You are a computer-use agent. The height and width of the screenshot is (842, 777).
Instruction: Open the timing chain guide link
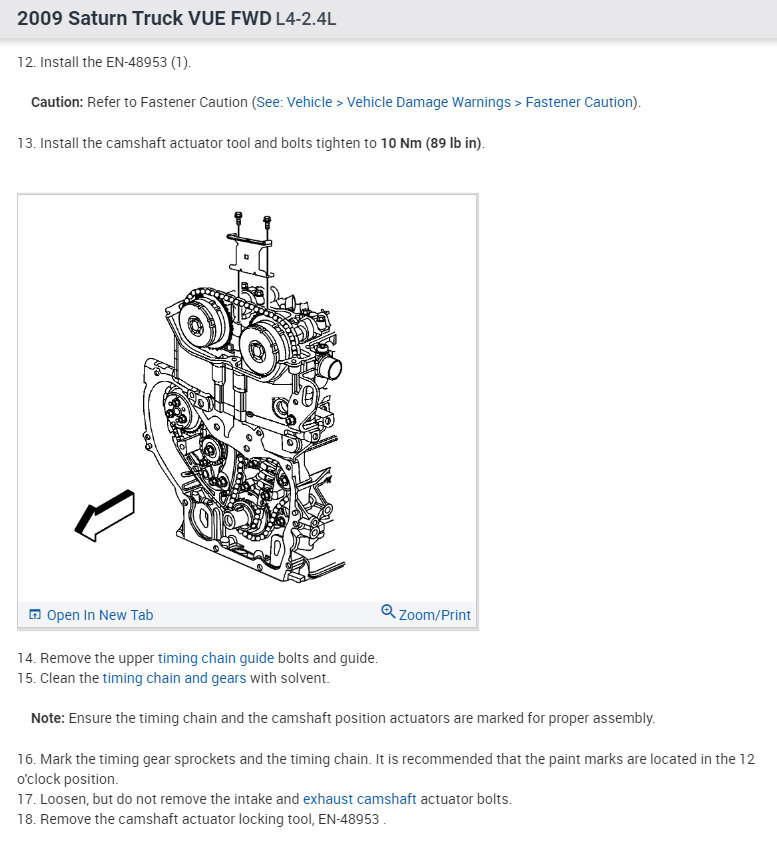pyautogui.click(x=216, y=658)
